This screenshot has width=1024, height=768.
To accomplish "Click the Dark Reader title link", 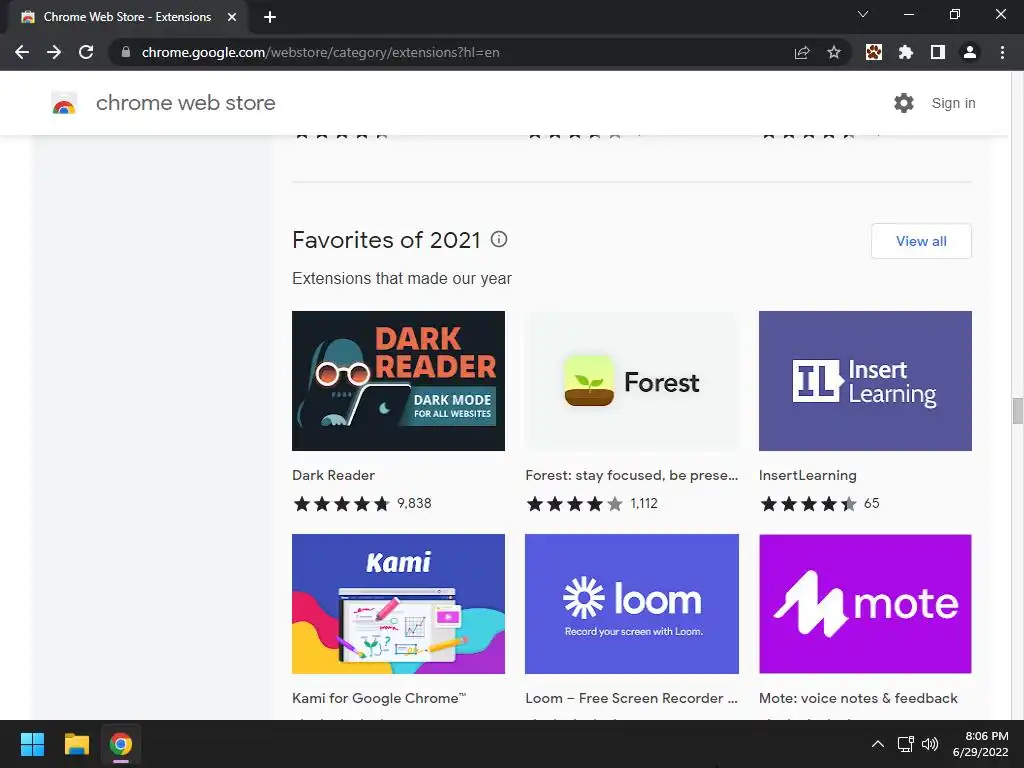I will point(333,475).
